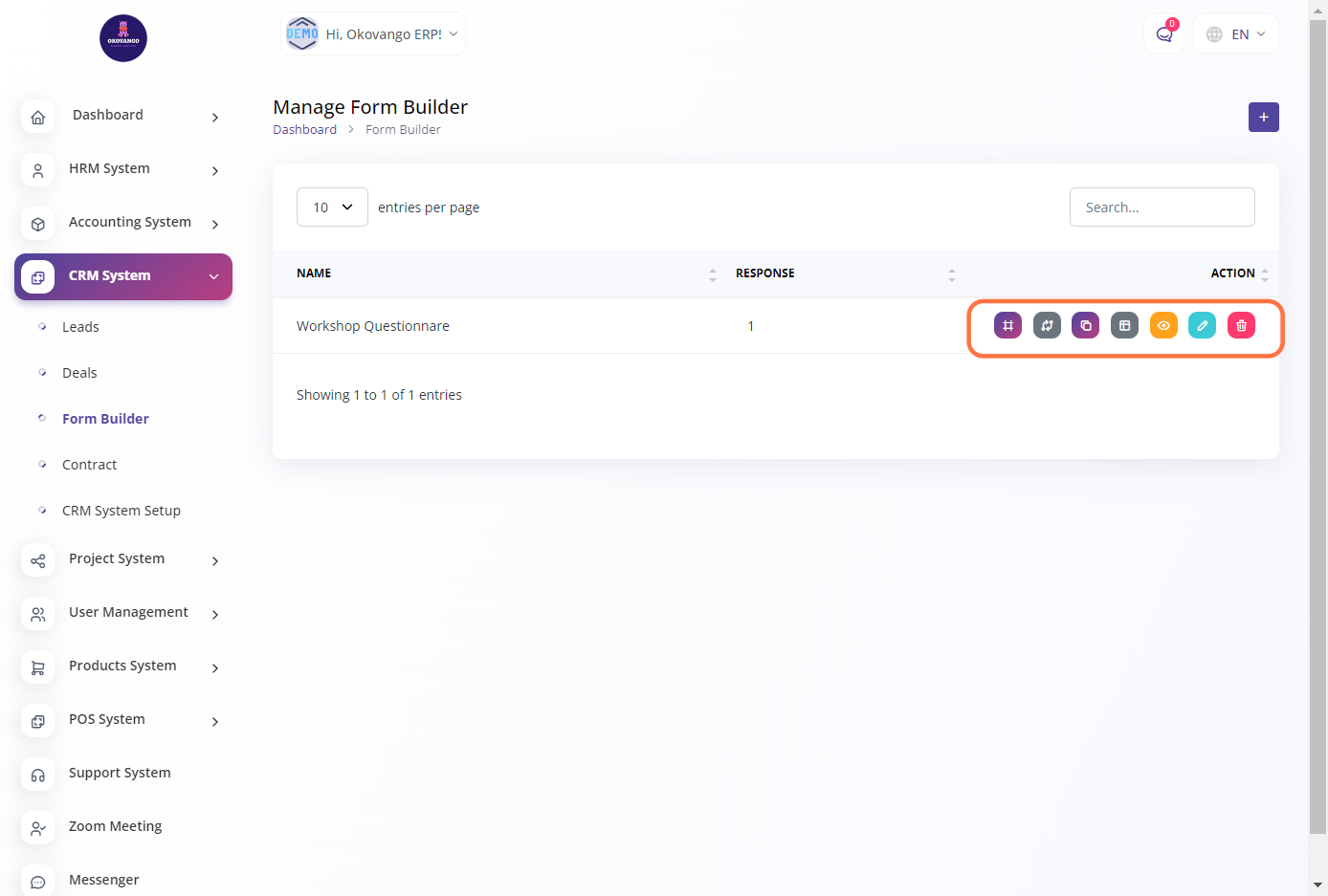The width and height of the screenshot is (1328, 896).
Task: Click the Search input field
Action: pyautogui.click(x=1162, y=208)
